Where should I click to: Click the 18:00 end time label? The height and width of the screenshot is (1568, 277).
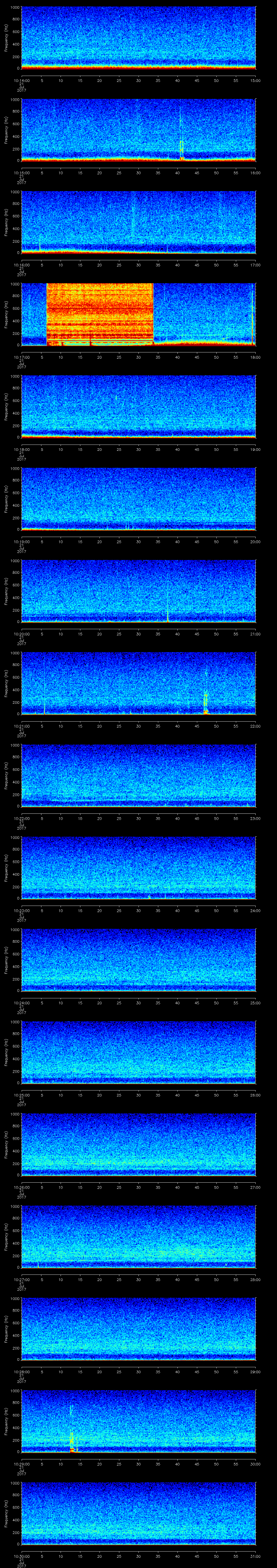click(x=256, y=357)
